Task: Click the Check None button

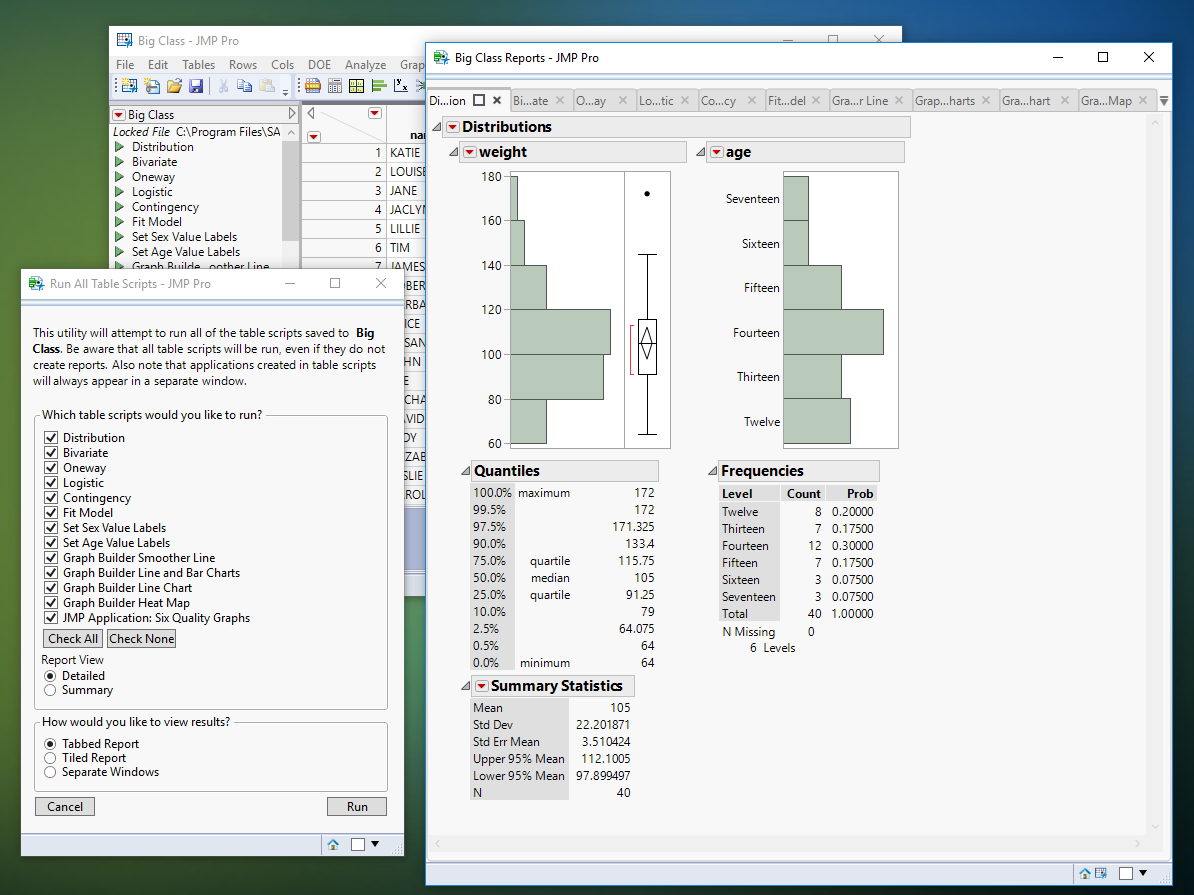Action: click(x=141, y=638)
